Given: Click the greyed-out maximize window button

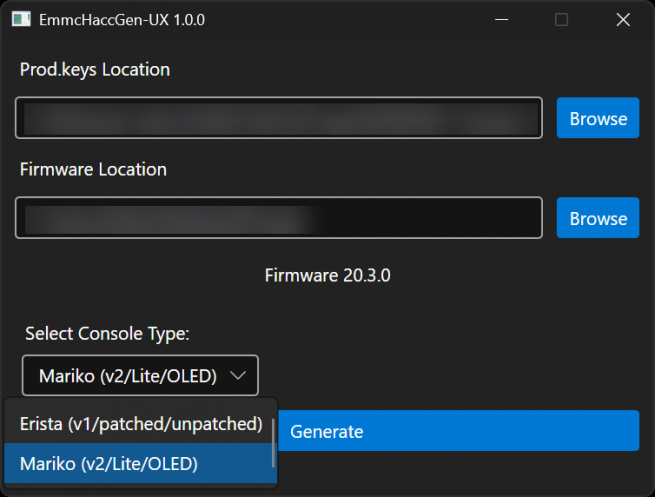Looking at the screenshot, I should [561, 19].
